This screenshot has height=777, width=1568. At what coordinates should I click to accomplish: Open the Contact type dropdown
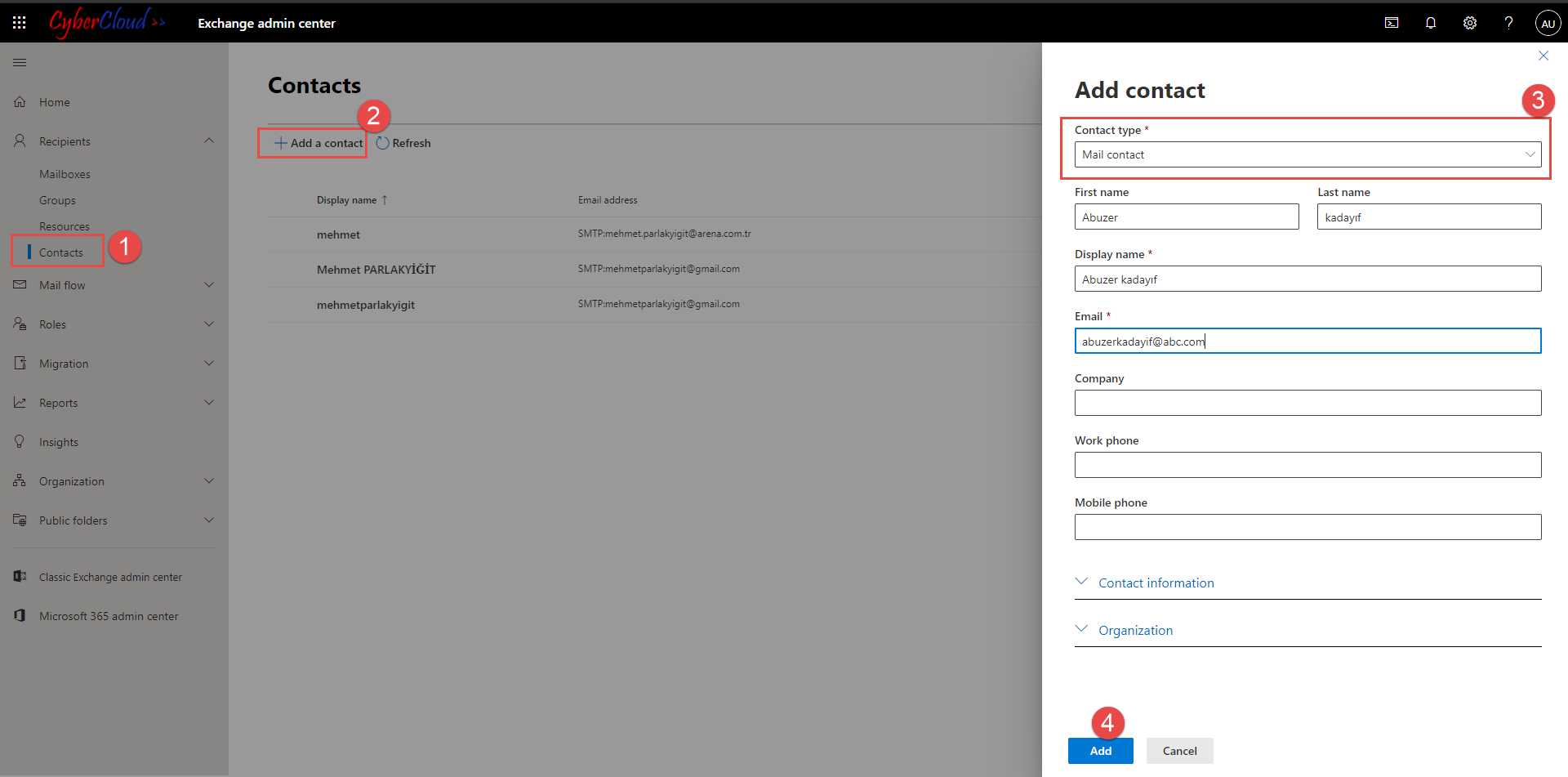point(1307,154)
